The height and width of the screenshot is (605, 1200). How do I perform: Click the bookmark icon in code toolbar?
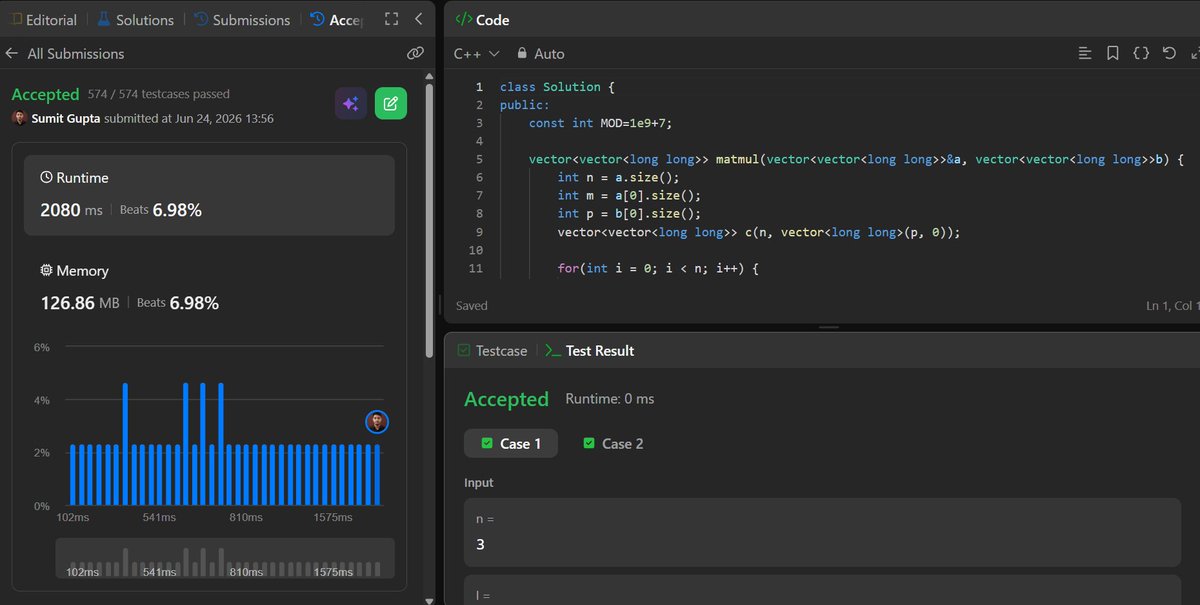[x=1113, y=53]
